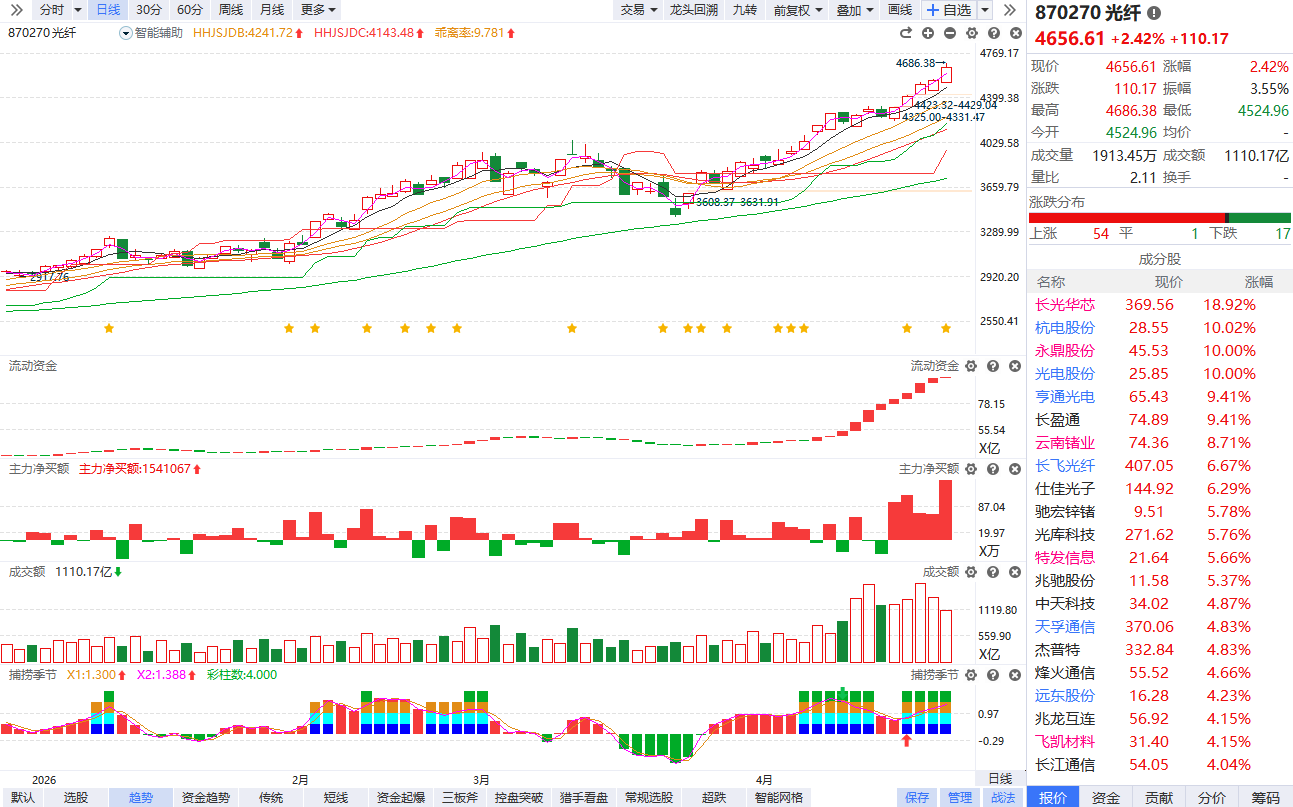Click the info icon beside 870270 光纤

point(1154,13)
